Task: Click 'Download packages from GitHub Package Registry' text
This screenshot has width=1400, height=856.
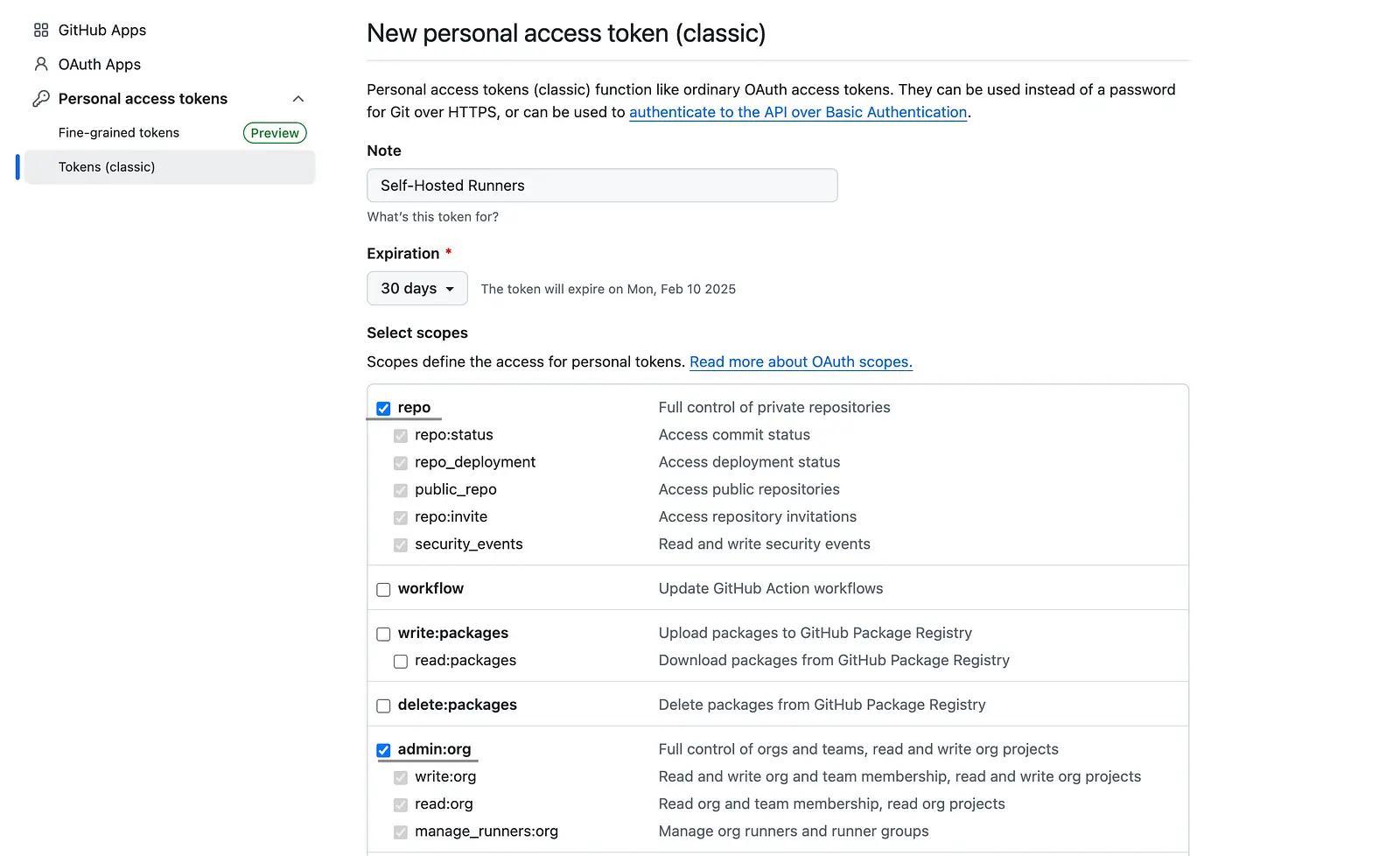Action: point(834,661)
